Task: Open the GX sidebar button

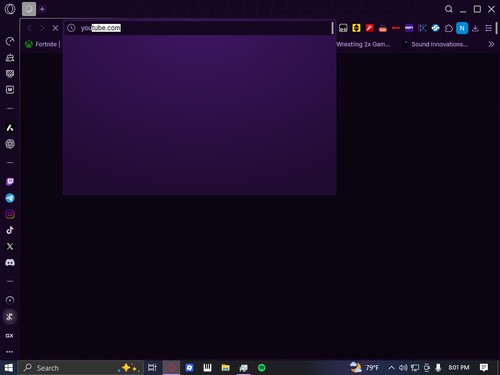Action: coord(10,336)
